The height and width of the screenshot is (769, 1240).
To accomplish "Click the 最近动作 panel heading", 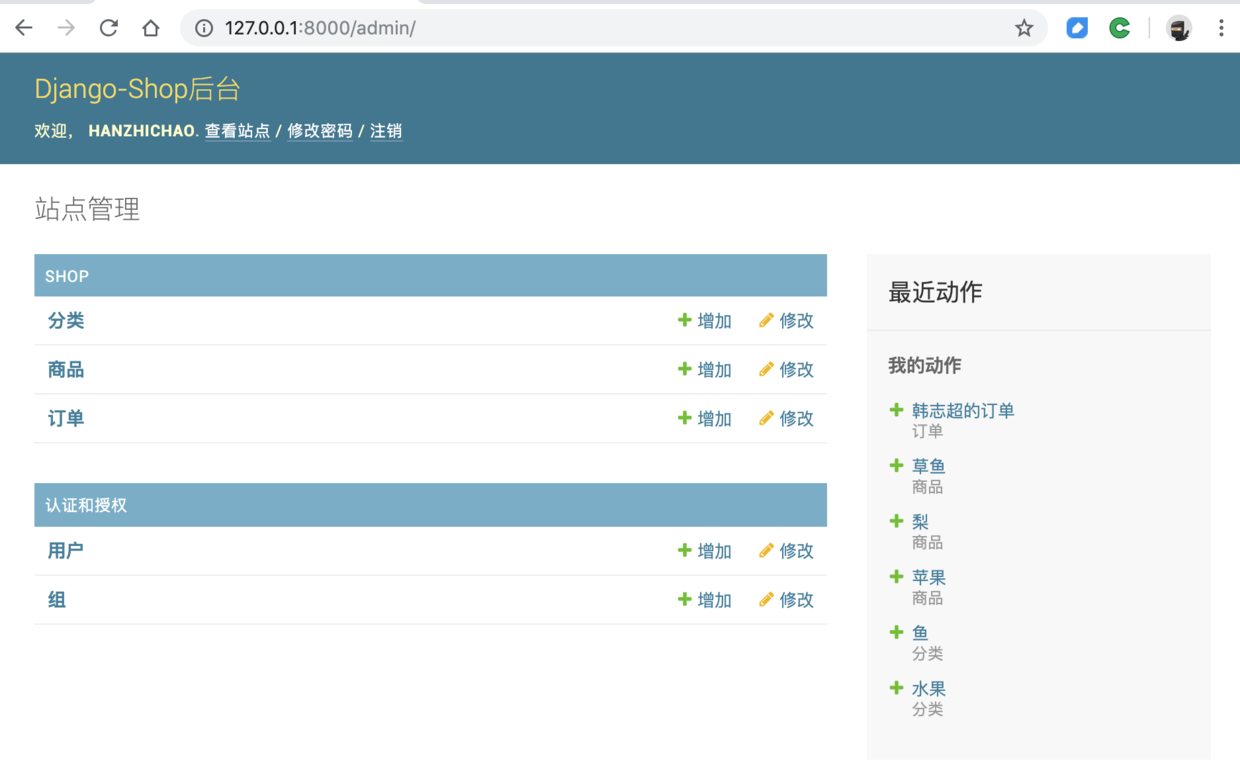I will coord(935,292).
